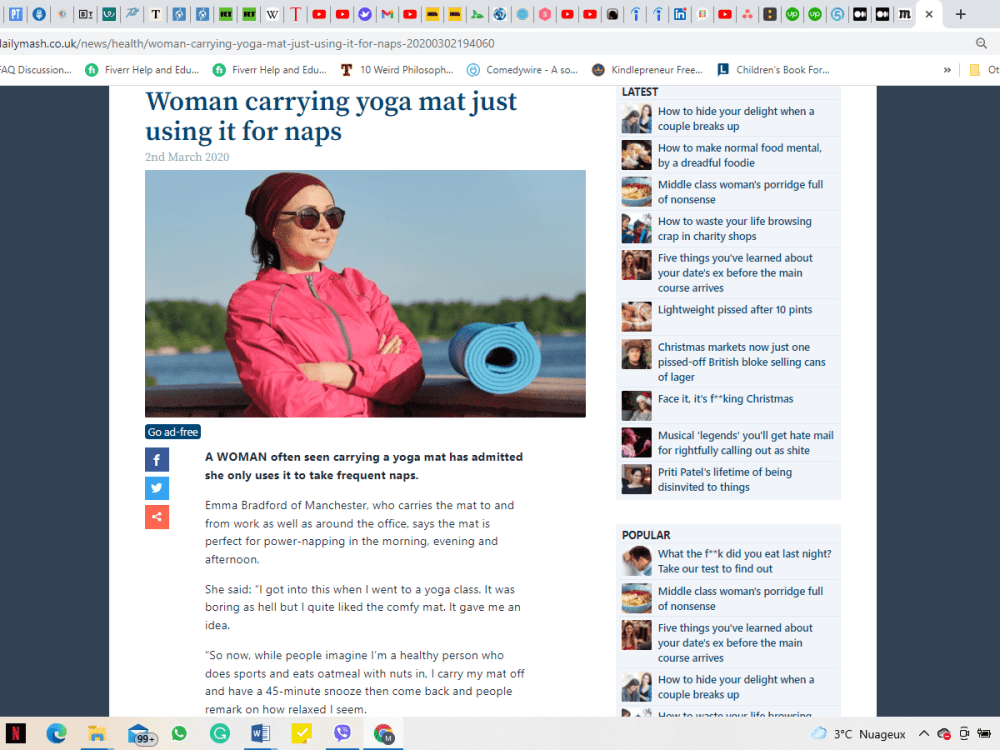Open Latest: Middle class woman's porridge article
The width and height of the screenshot is (1000, 750).
740,192
